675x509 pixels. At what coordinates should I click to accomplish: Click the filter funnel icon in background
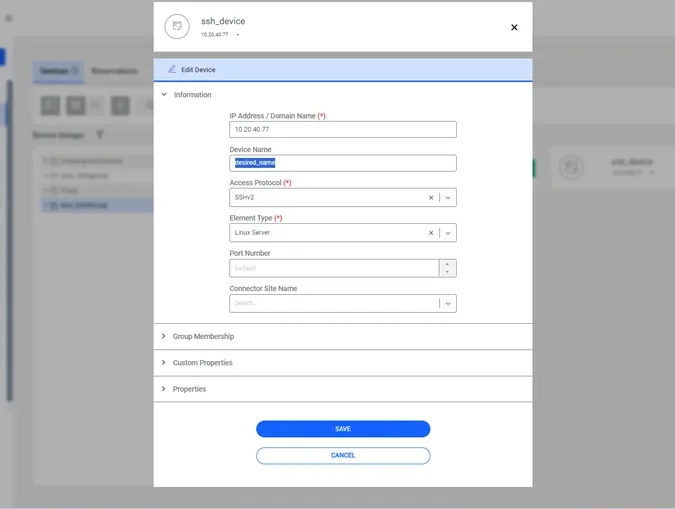coord(100,135)
